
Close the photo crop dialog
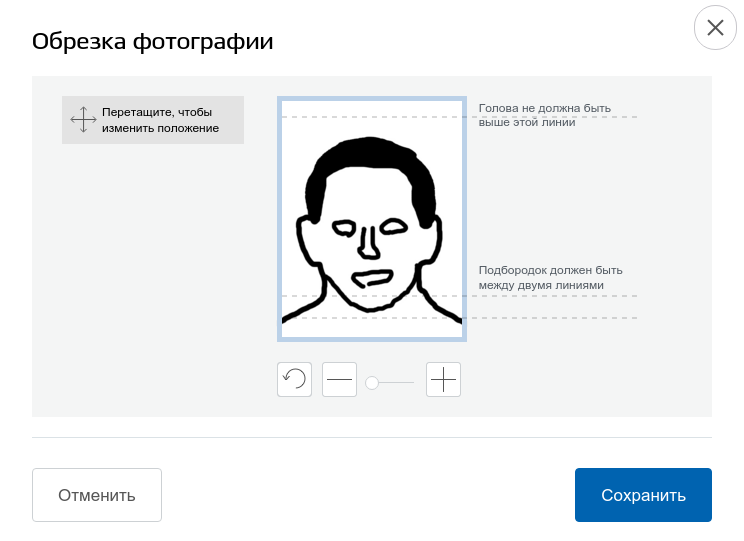click(x=715, y=28)
